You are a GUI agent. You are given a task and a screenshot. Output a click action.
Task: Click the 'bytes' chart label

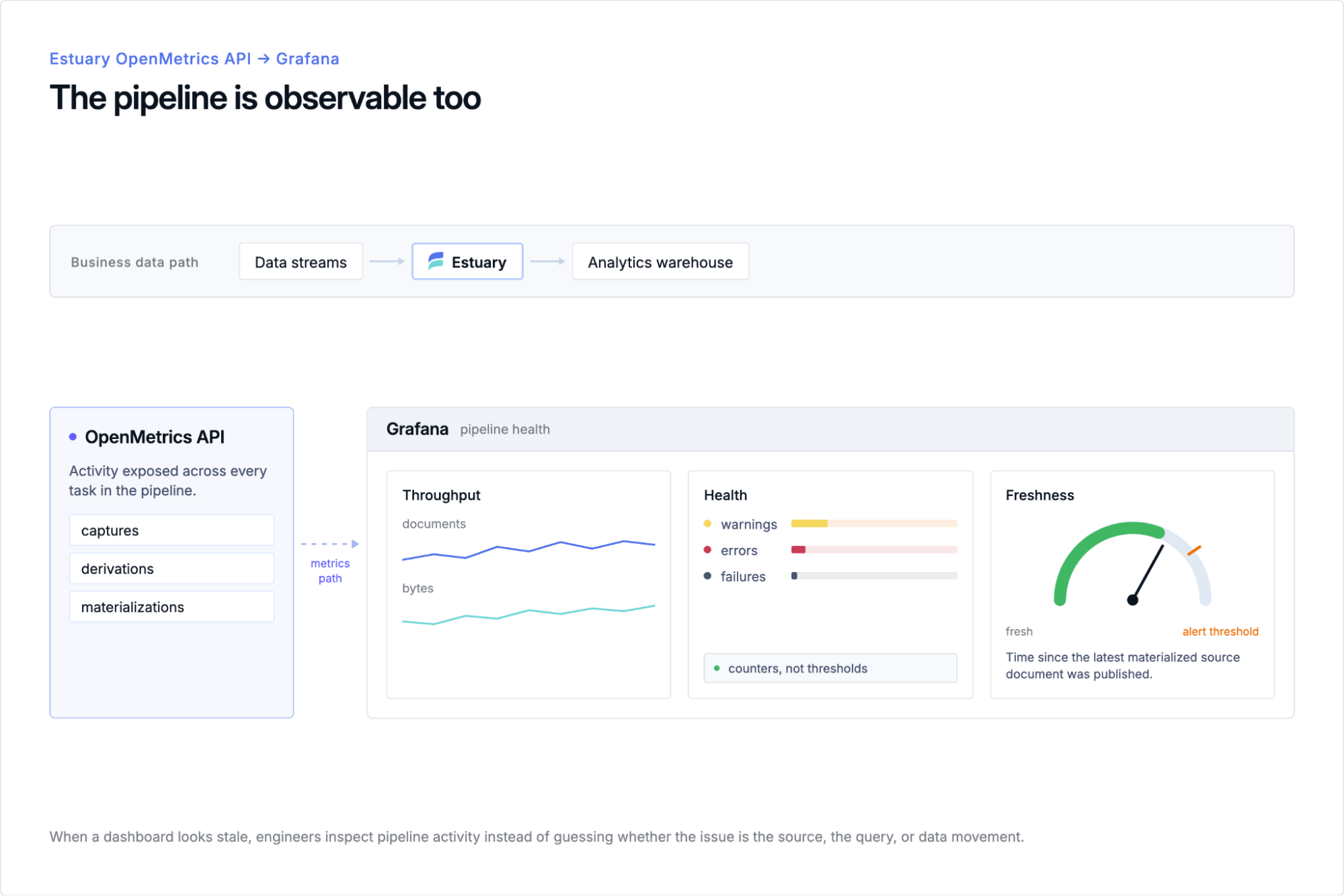click(x=418, y=588)
